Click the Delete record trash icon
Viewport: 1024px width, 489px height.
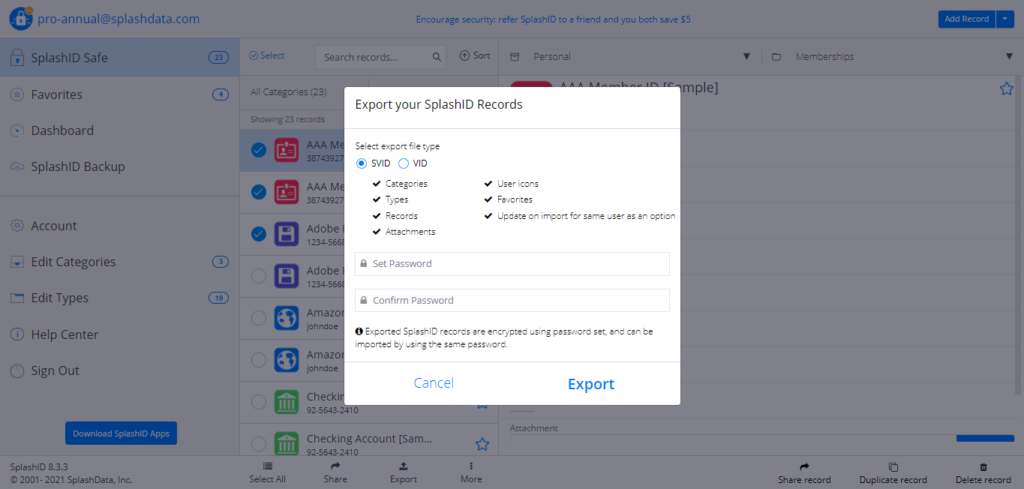pos(983,467)
